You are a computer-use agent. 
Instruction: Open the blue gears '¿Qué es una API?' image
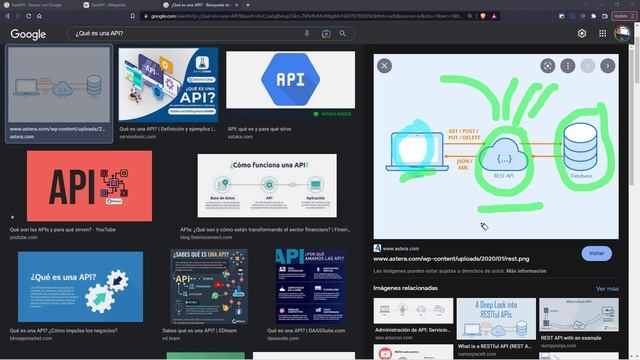point(80,287)
